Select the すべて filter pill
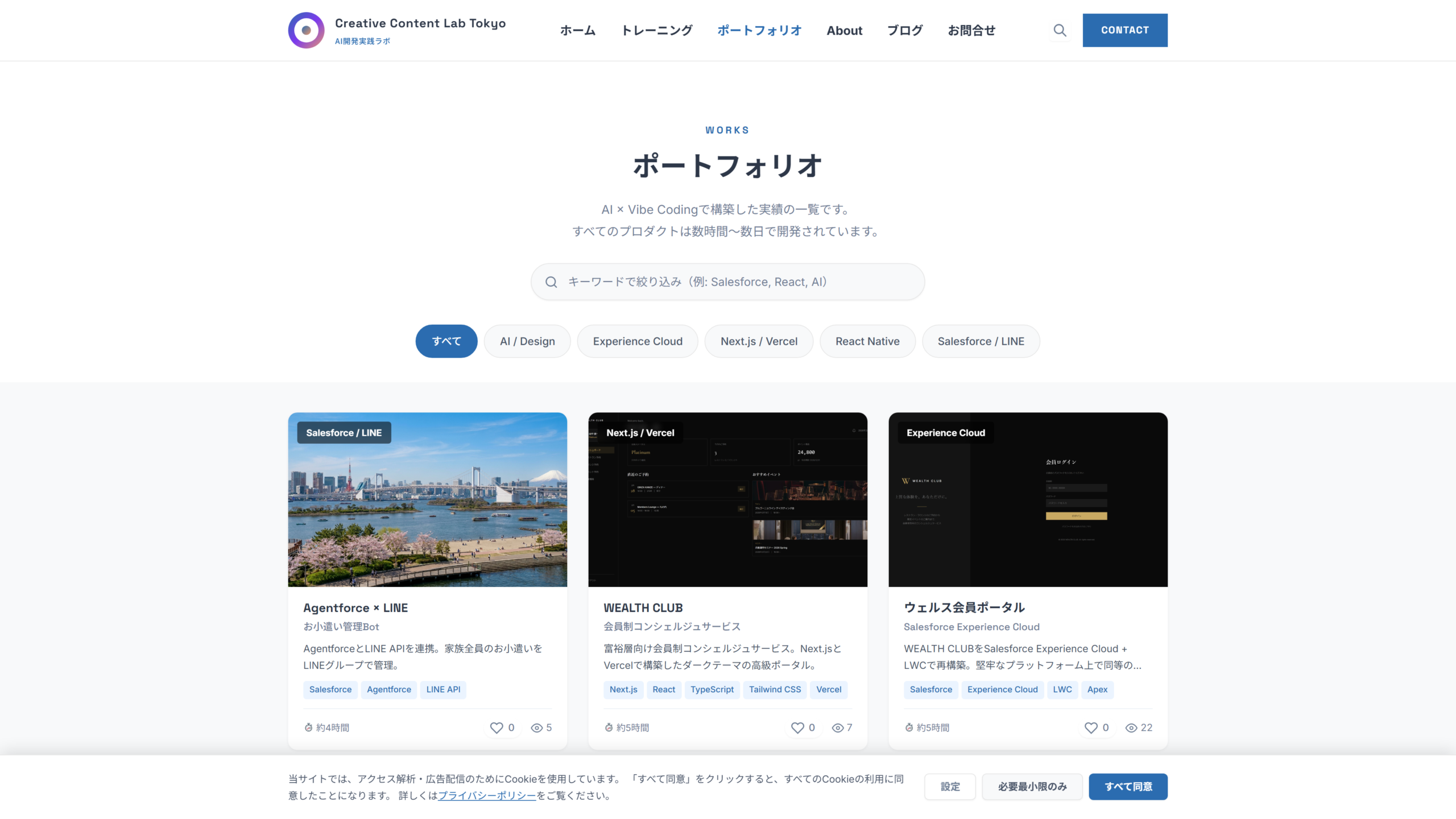 click(x=446, y=341)
